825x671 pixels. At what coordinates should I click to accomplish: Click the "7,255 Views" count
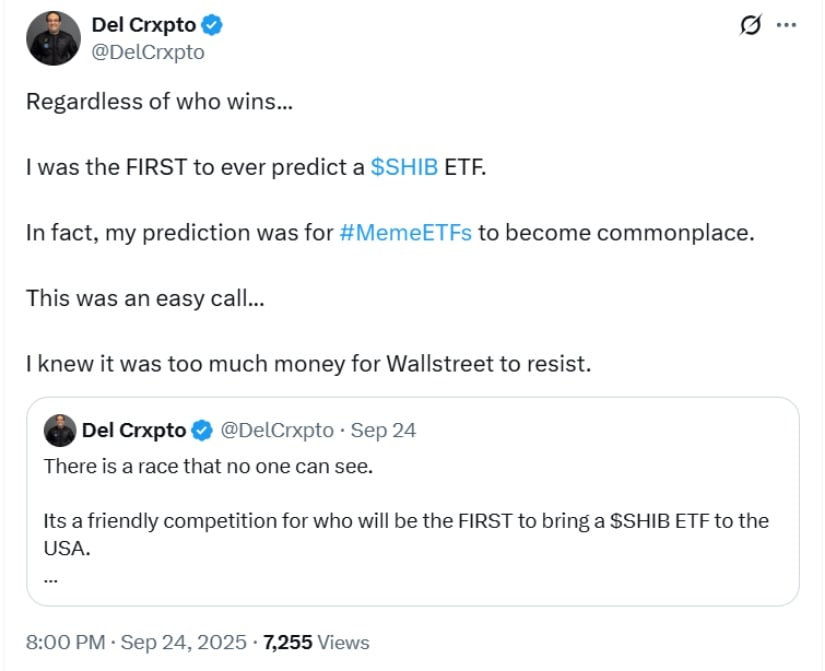coord(316,642)
